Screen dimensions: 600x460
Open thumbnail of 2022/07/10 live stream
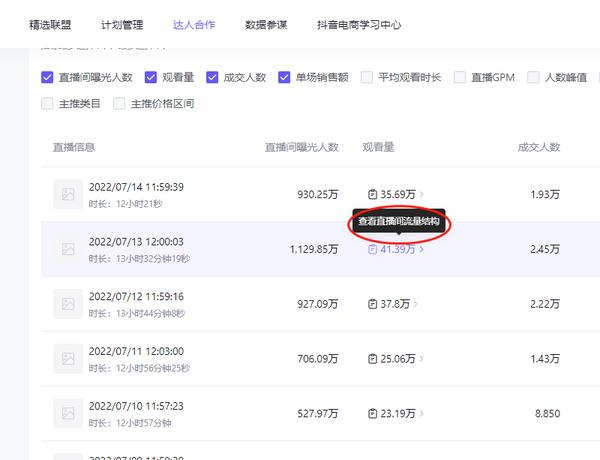[68, 413]
